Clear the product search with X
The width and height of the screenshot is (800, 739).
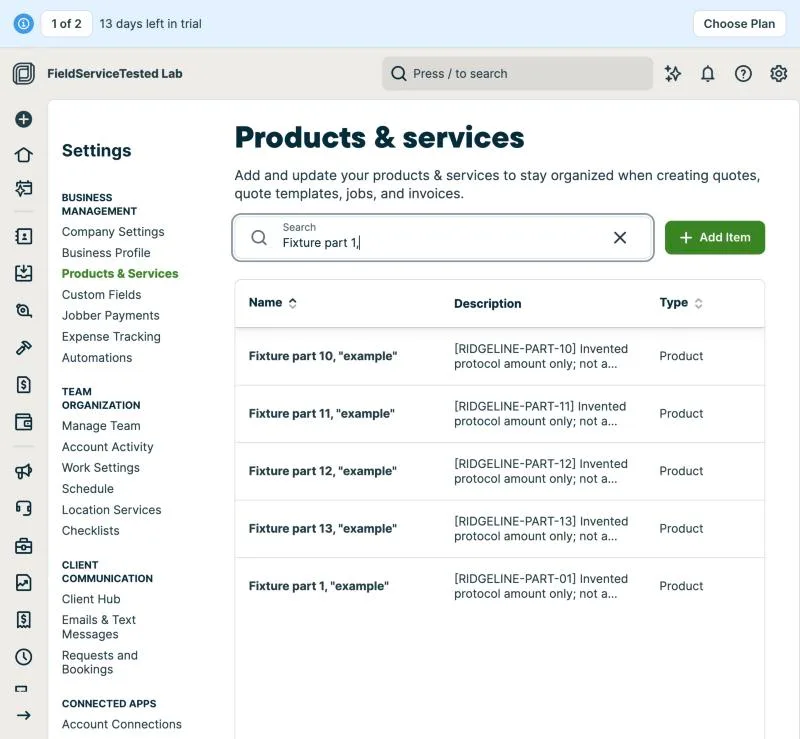620,237
